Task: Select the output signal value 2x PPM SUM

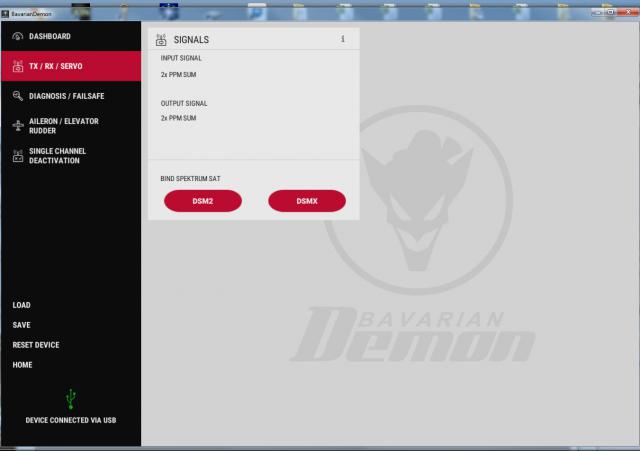Action: [178, 118]
